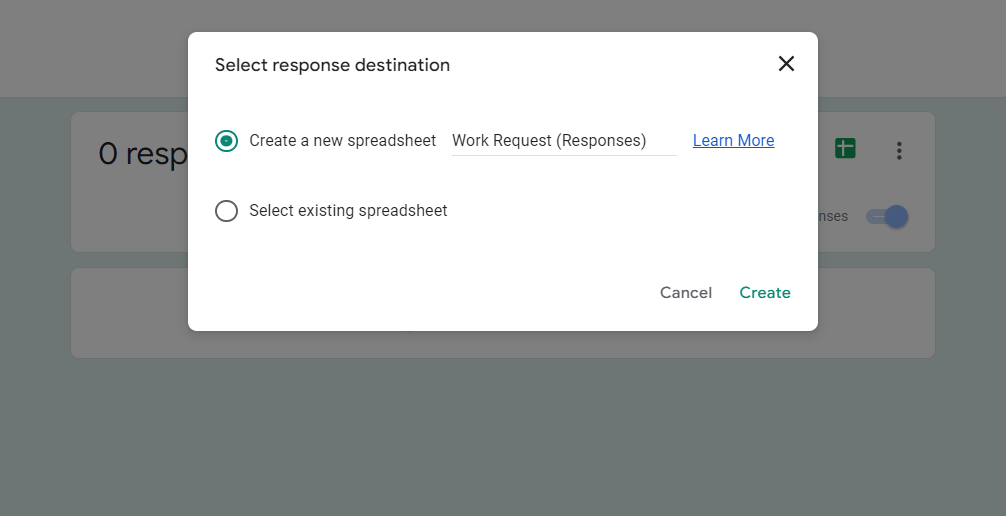
Task: Click the inner dot of the selected radio
Action: 227,141
